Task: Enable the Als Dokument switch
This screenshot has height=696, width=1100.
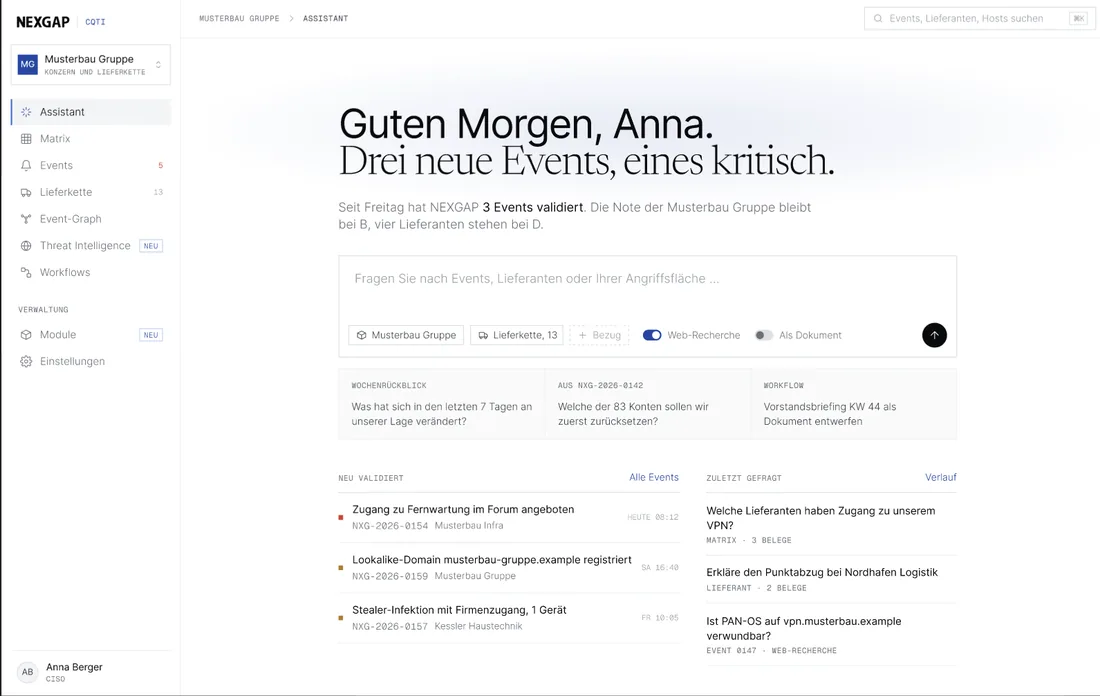Action: (764, 335)
